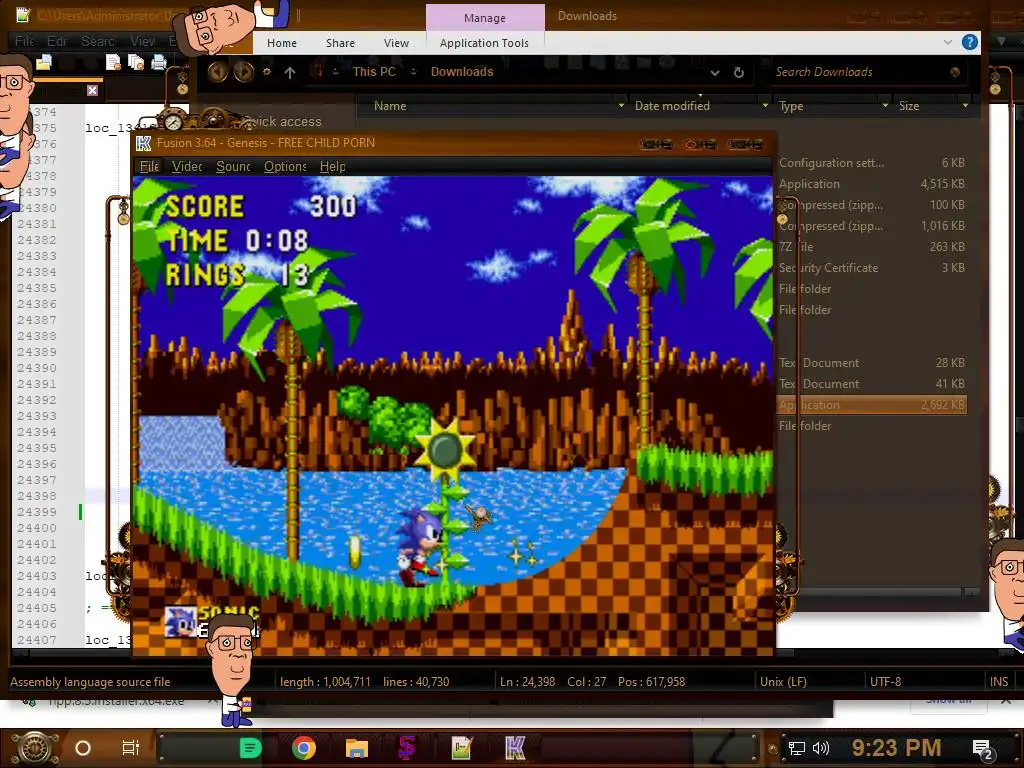The width and height of the screenshot is (1024, 768).
Task: Open the Options menu in Fusion emulator
Action: pyautogui.click(x=285, y=167)
